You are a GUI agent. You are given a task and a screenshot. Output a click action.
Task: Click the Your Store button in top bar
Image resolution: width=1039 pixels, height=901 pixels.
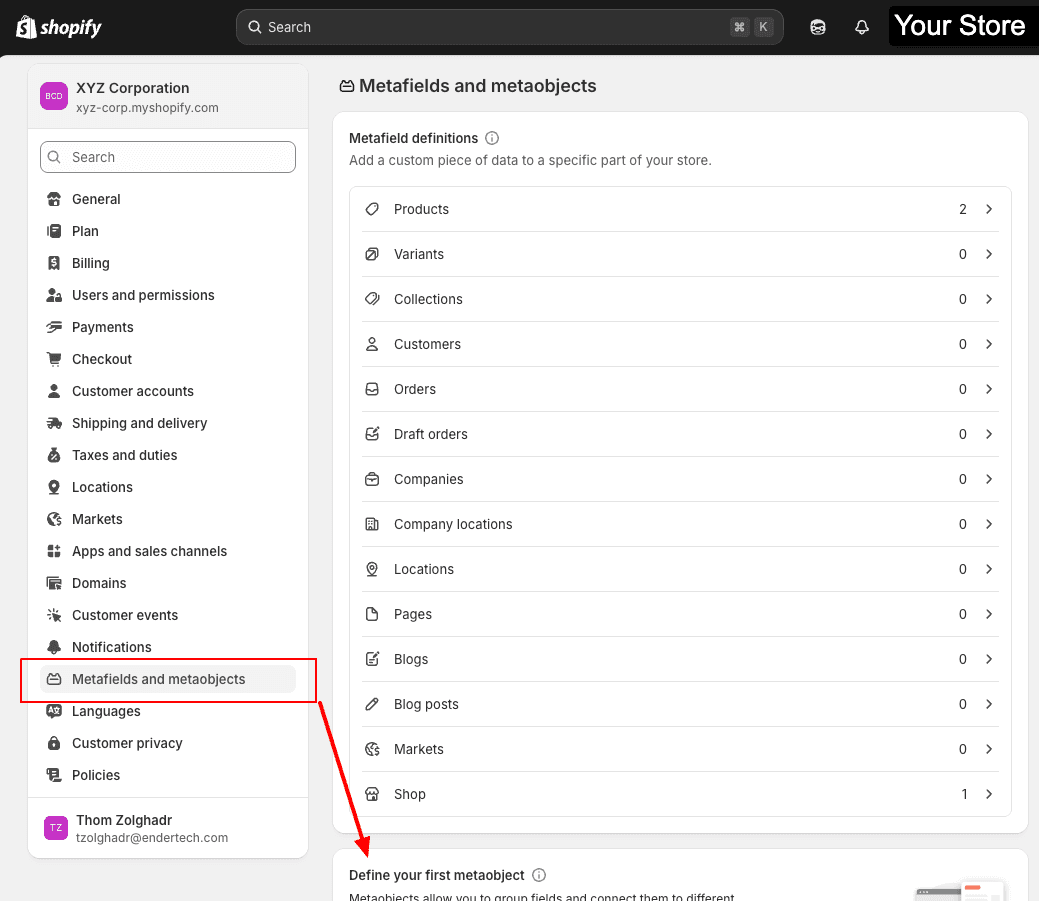(x=962, y=26)
